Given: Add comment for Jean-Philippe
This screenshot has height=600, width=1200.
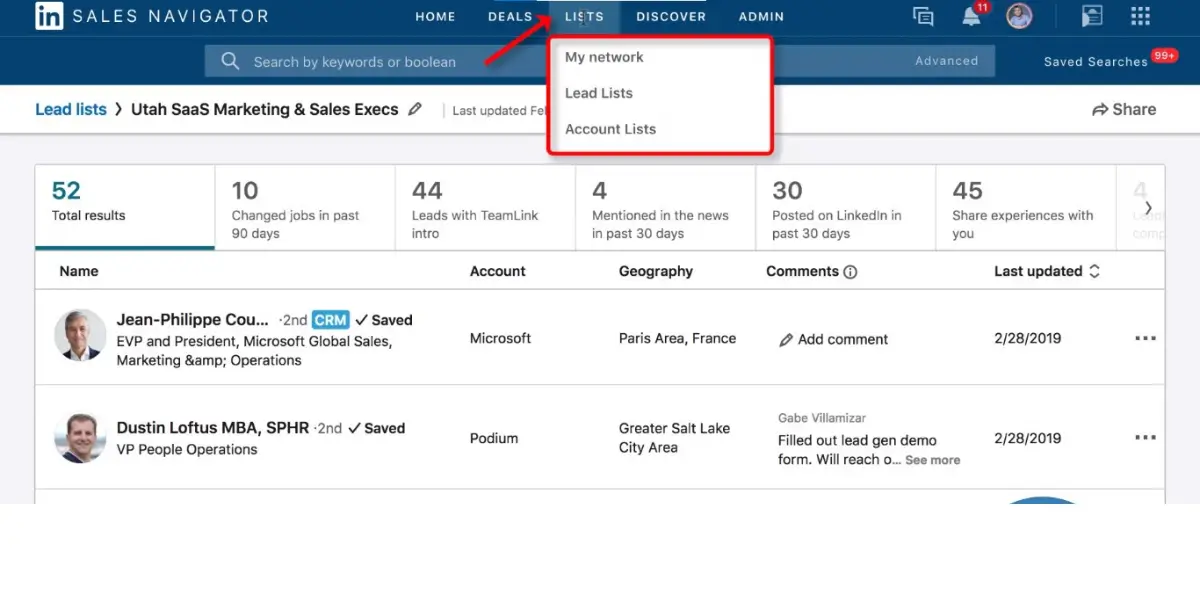Looking at the screenshot, I should pyautogui.click(x=833, y=339).
